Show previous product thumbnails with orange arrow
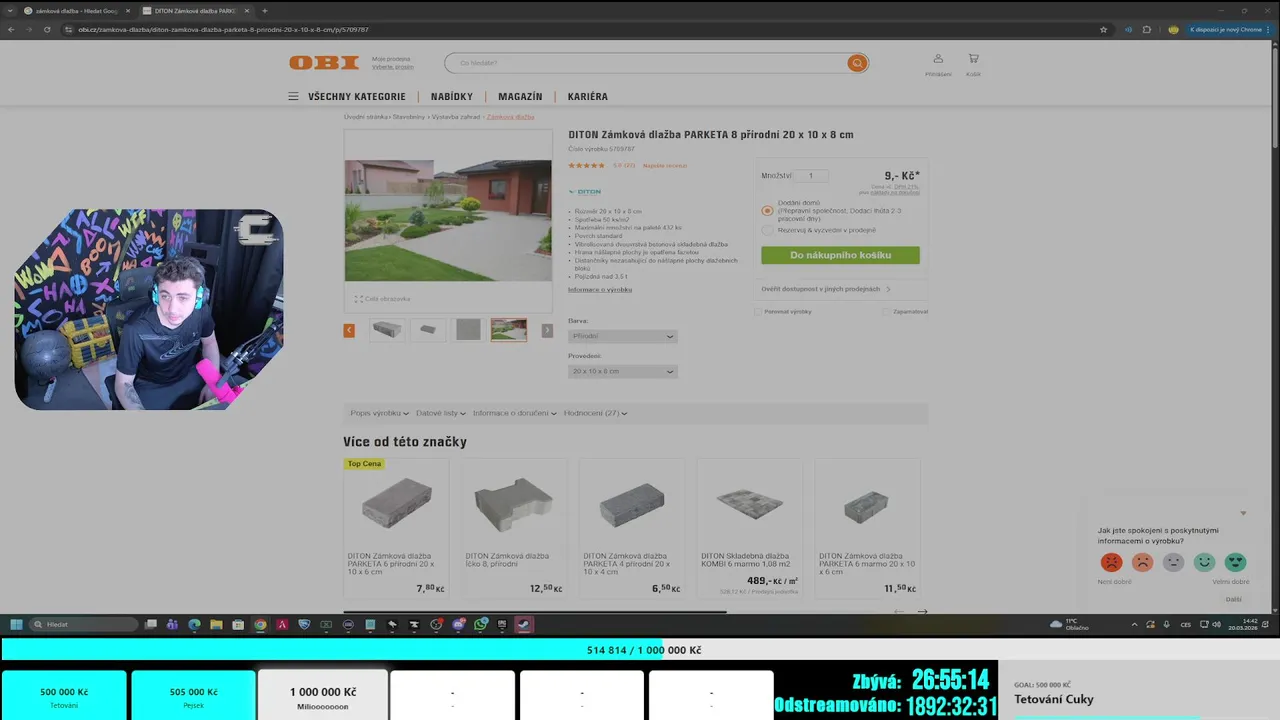The height and width of the screenshot is (720, 1280). (x=349, y=330)
